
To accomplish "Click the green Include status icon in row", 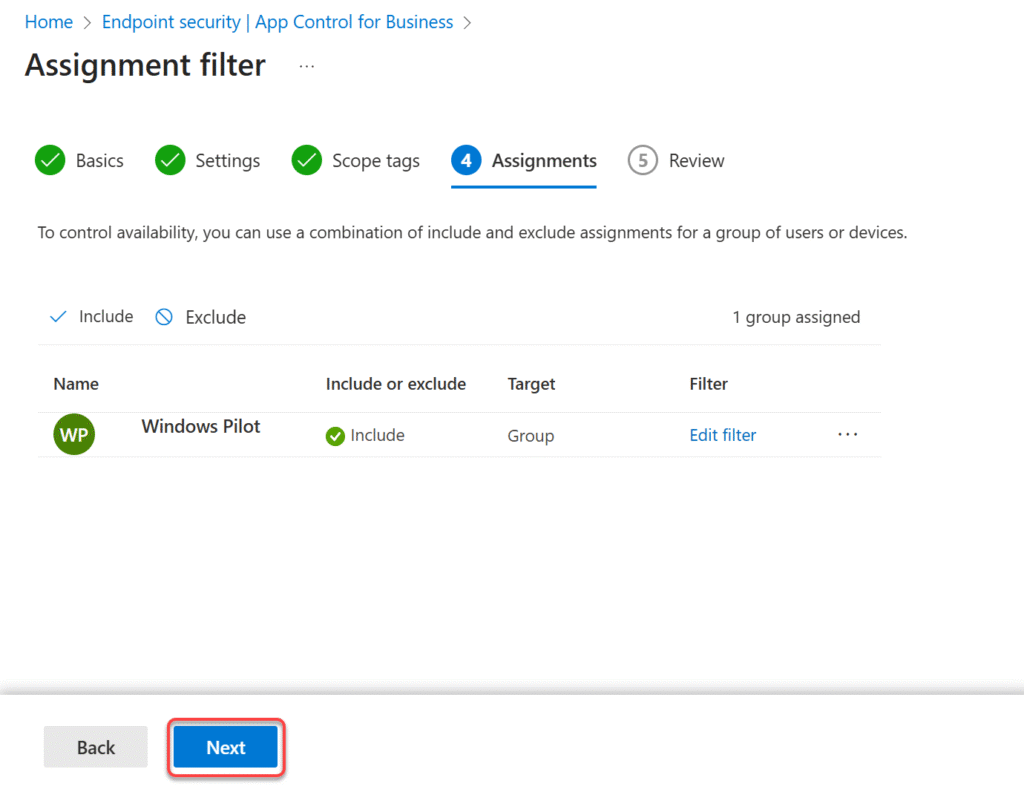I will (335, 436).
